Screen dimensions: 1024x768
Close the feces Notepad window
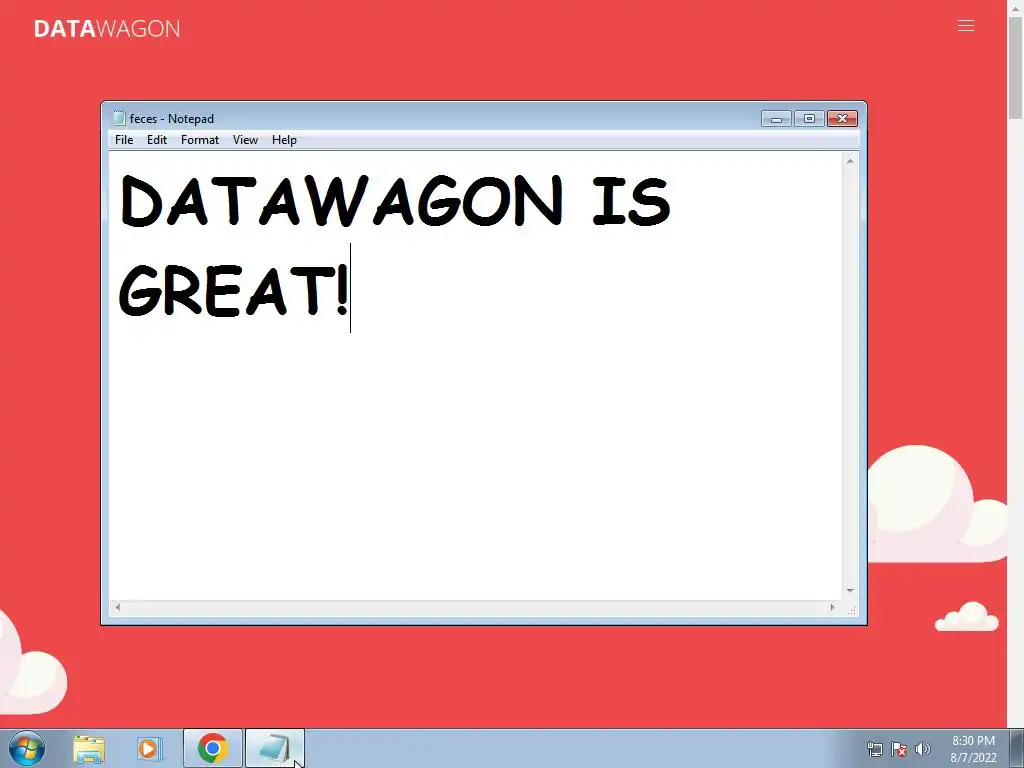click(x=842, y=119)
